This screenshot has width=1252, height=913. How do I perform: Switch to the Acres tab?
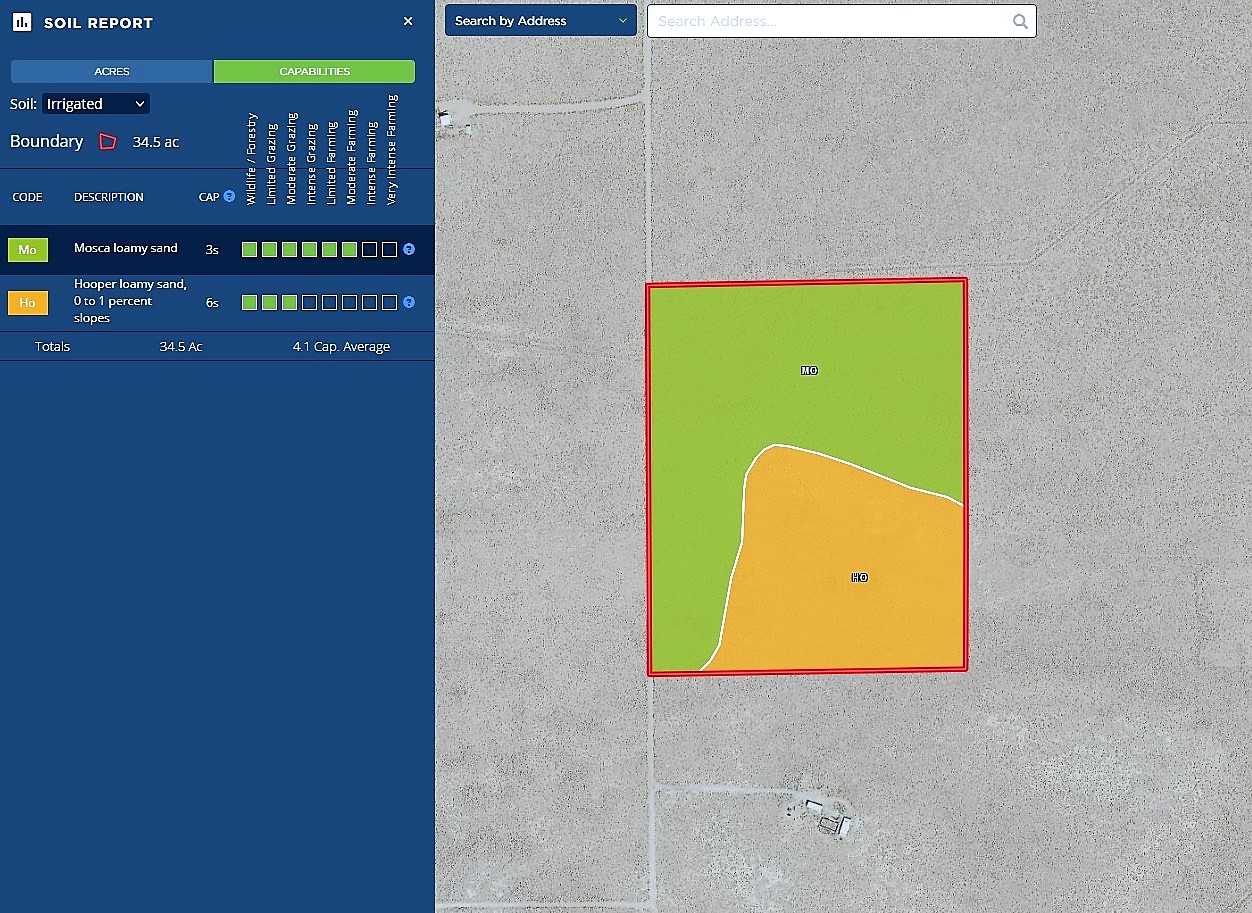tap(112, 72)
